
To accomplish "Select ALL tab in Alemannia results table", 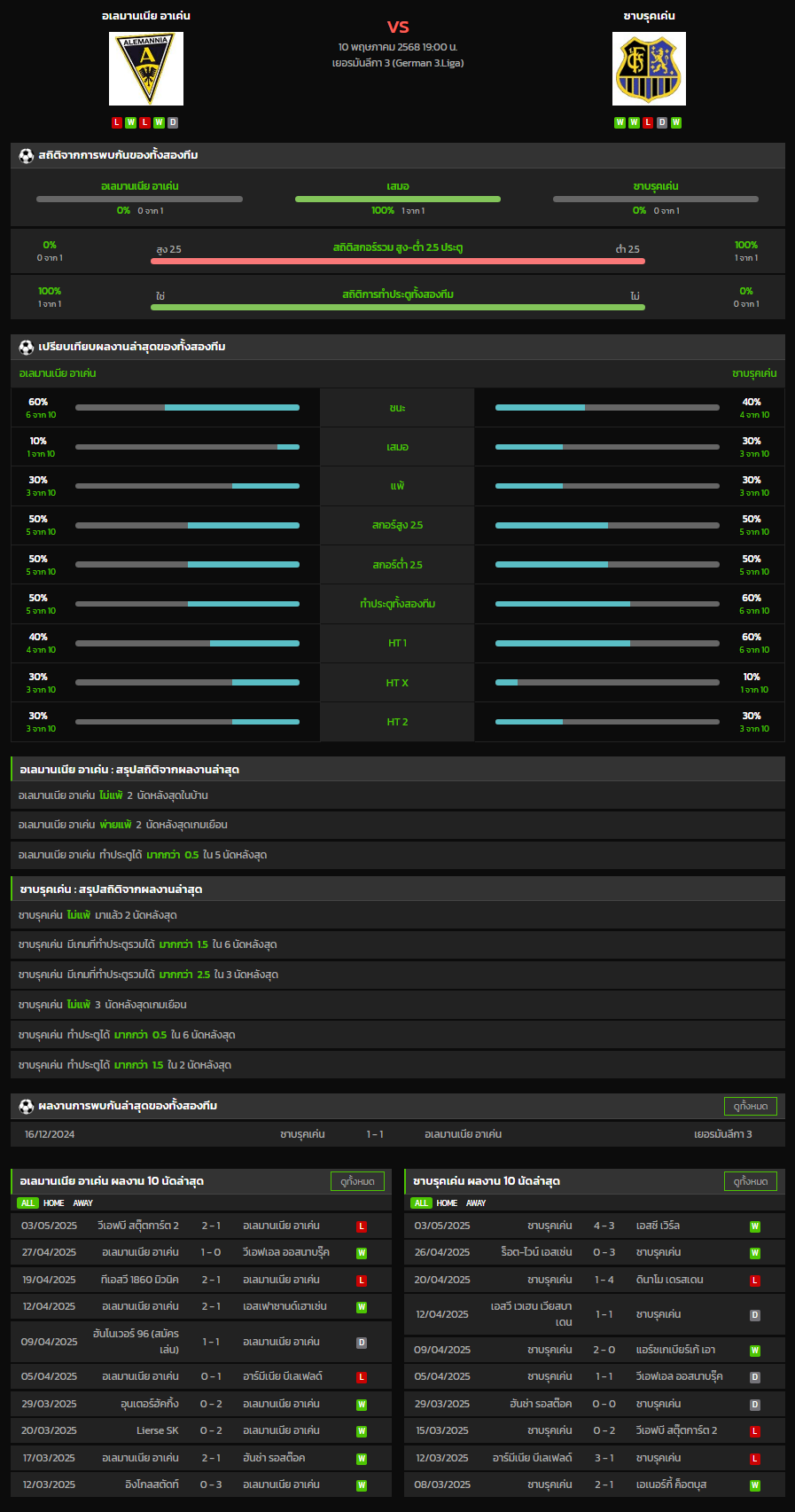I will pyautogui.click(x=27, y=1203).
